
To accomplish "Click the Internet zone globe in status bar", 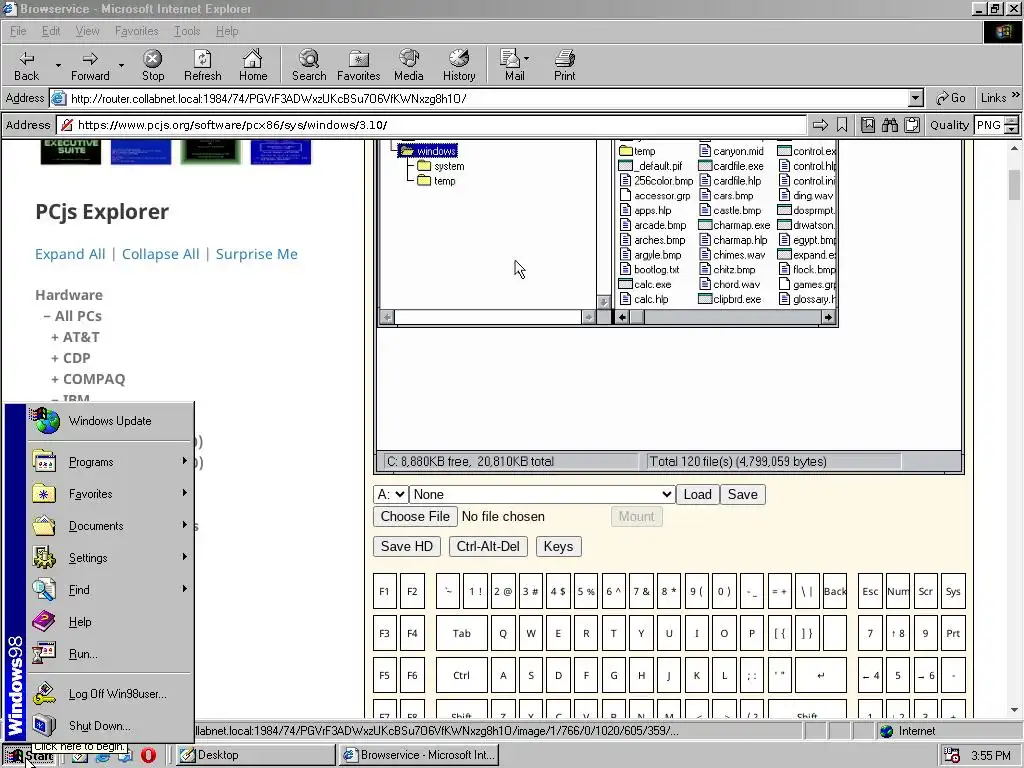I will pos(886,731).
